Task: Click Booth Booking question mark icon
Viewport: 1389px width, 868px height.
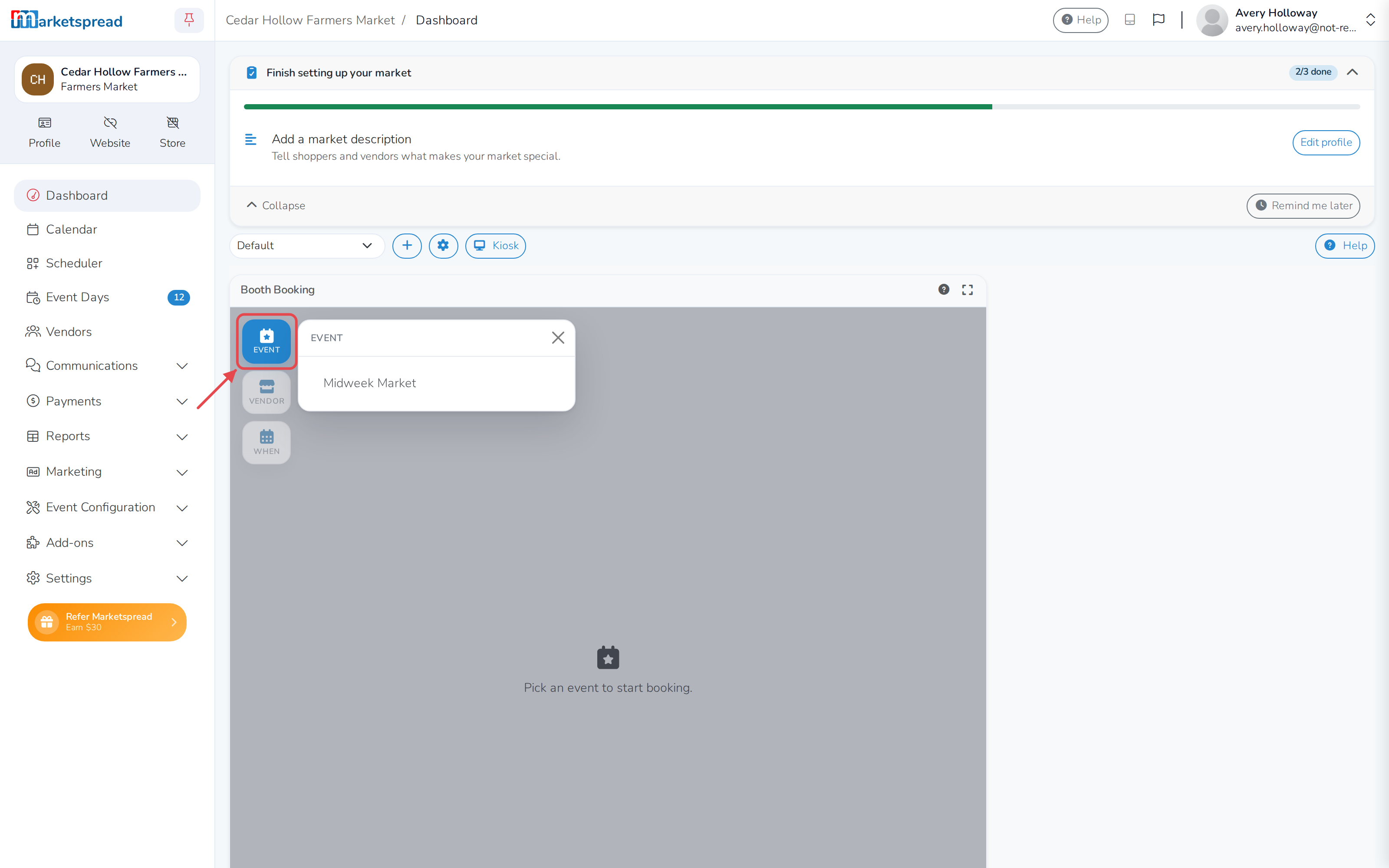Action: [944, 289]
